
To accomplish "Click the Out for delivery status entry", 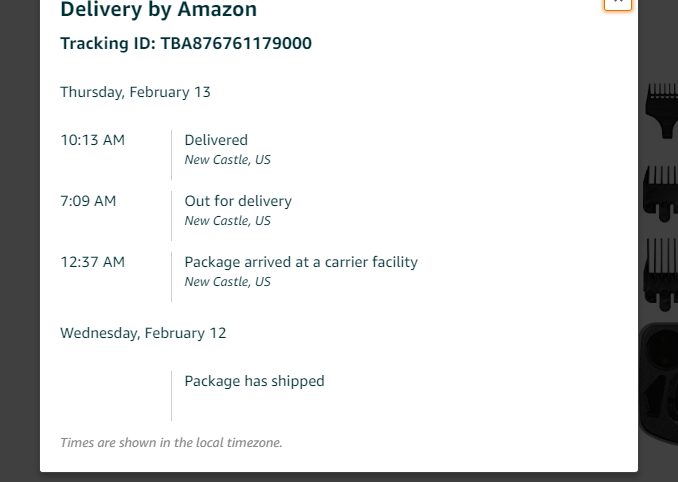I will (x=238, y=201).
